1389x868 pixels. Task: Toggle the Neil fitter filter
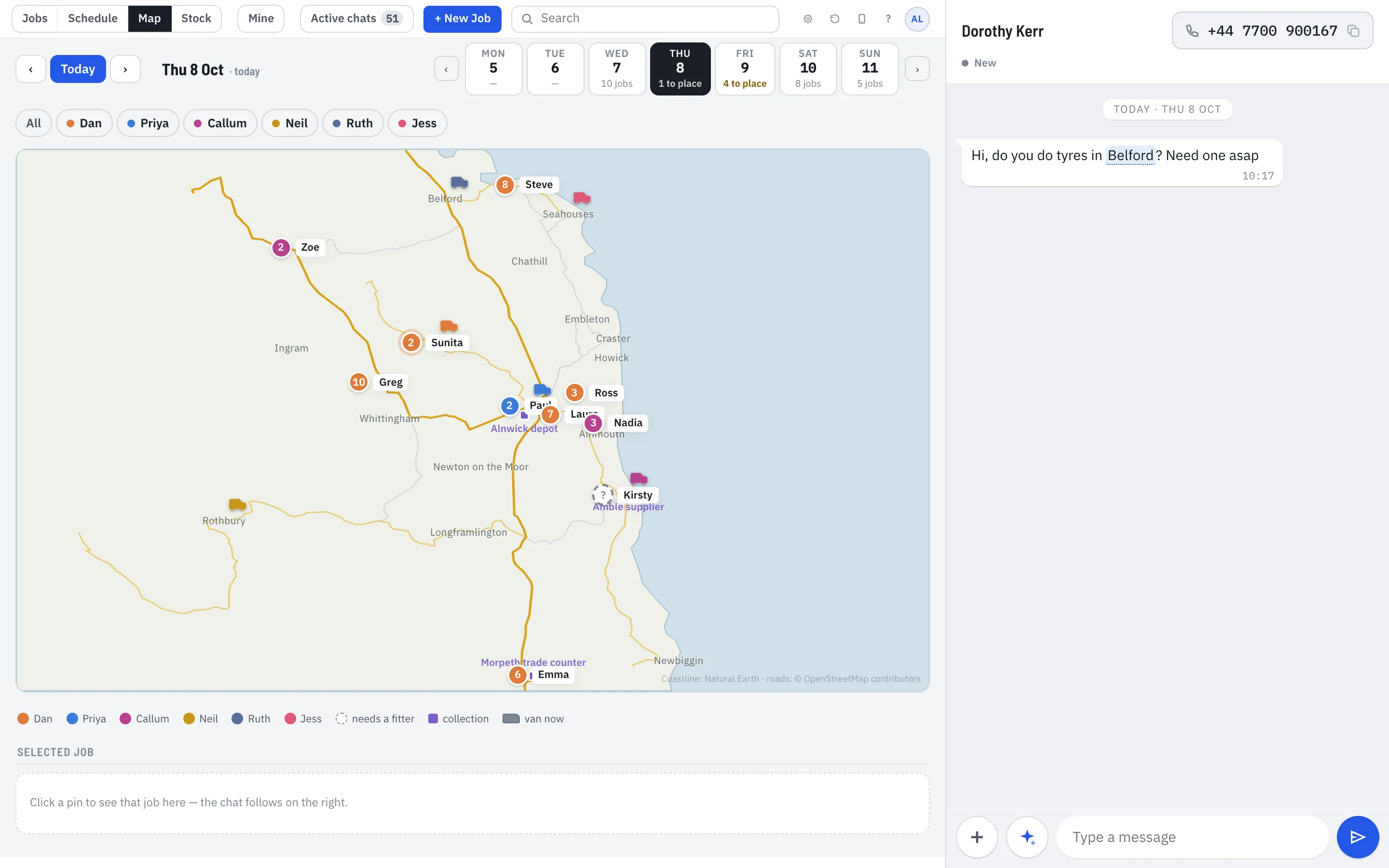tap(290, 123)
